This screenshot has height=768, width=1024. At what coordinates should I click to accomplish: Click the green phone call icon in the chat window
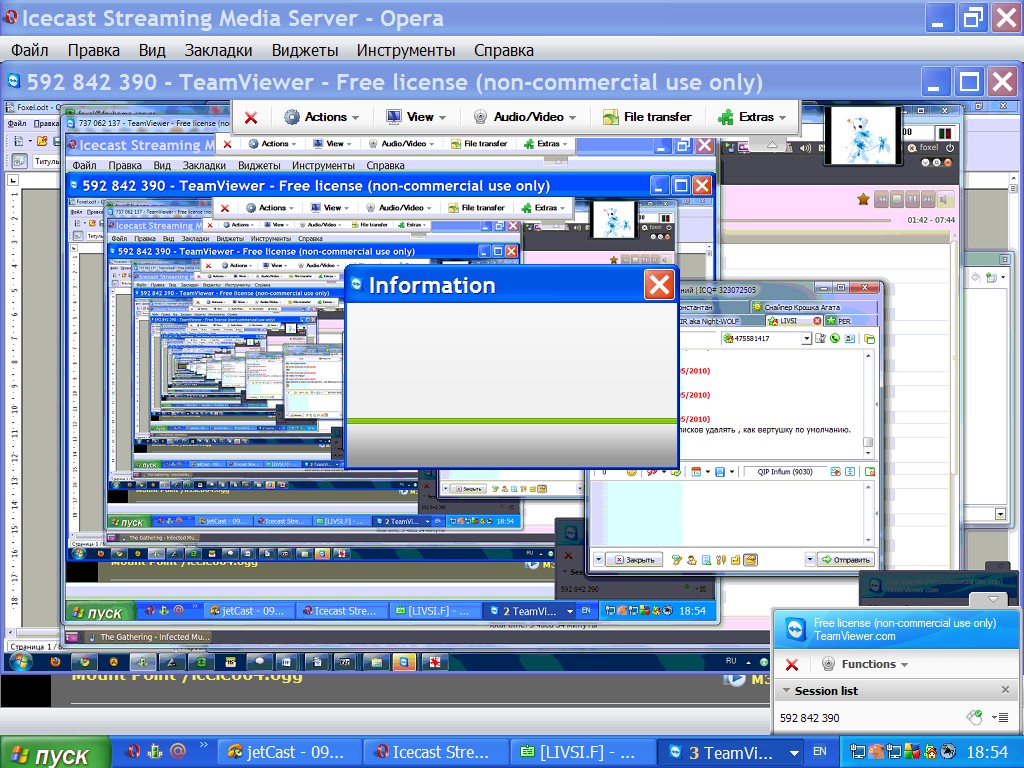(835, 338)
